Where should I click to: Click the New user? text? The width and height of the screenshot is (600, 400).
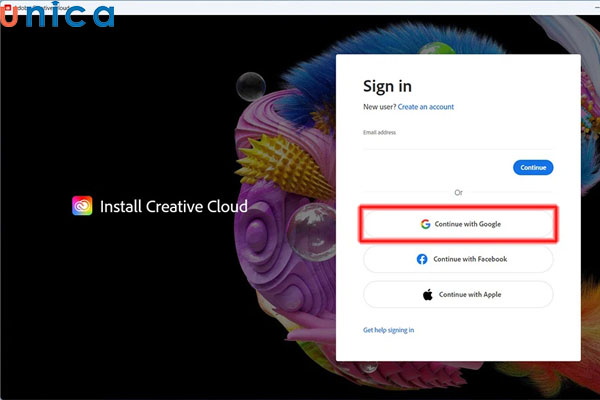click(379, 106)
